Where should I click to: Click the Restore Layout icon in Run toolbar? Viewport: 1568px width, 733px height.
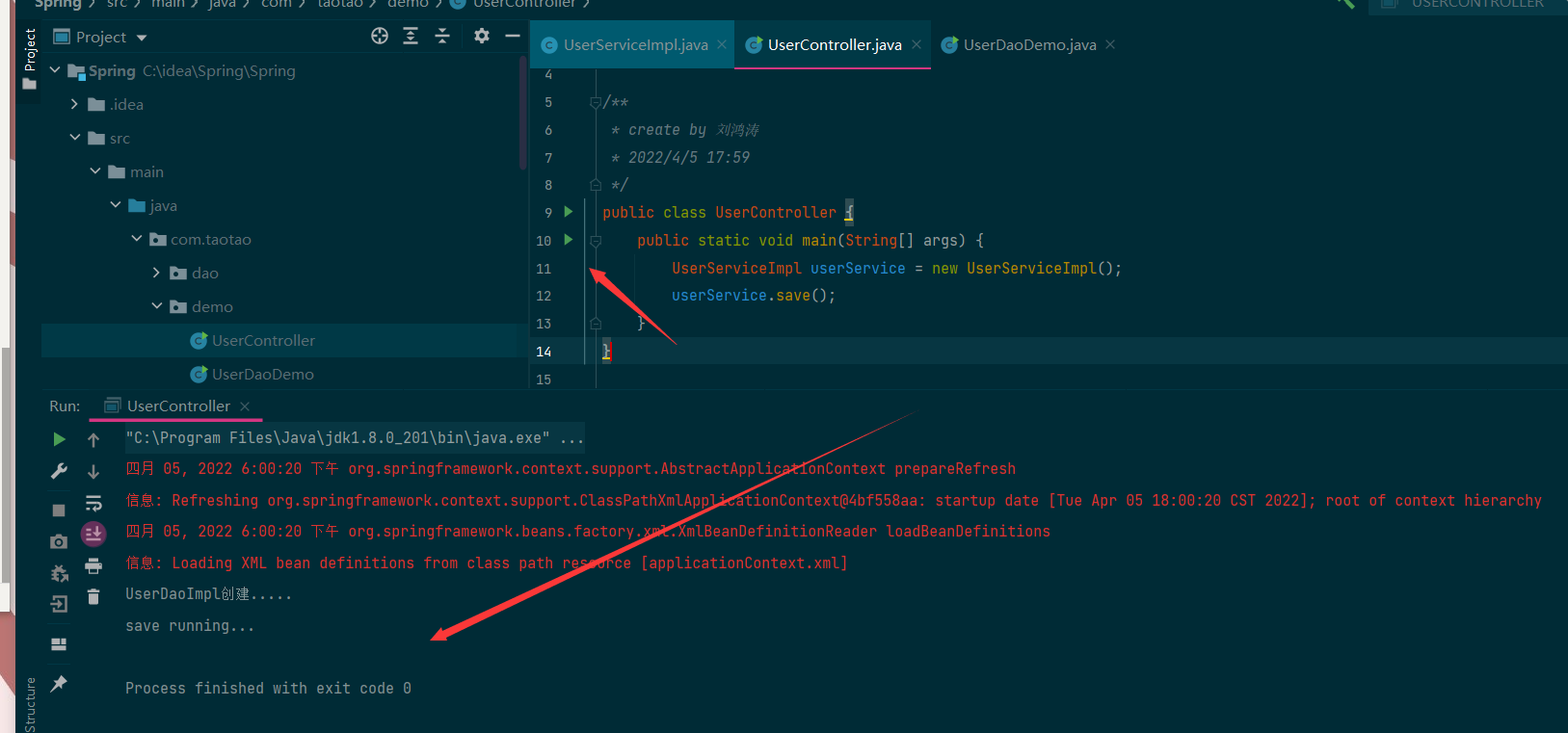point(59,643)
